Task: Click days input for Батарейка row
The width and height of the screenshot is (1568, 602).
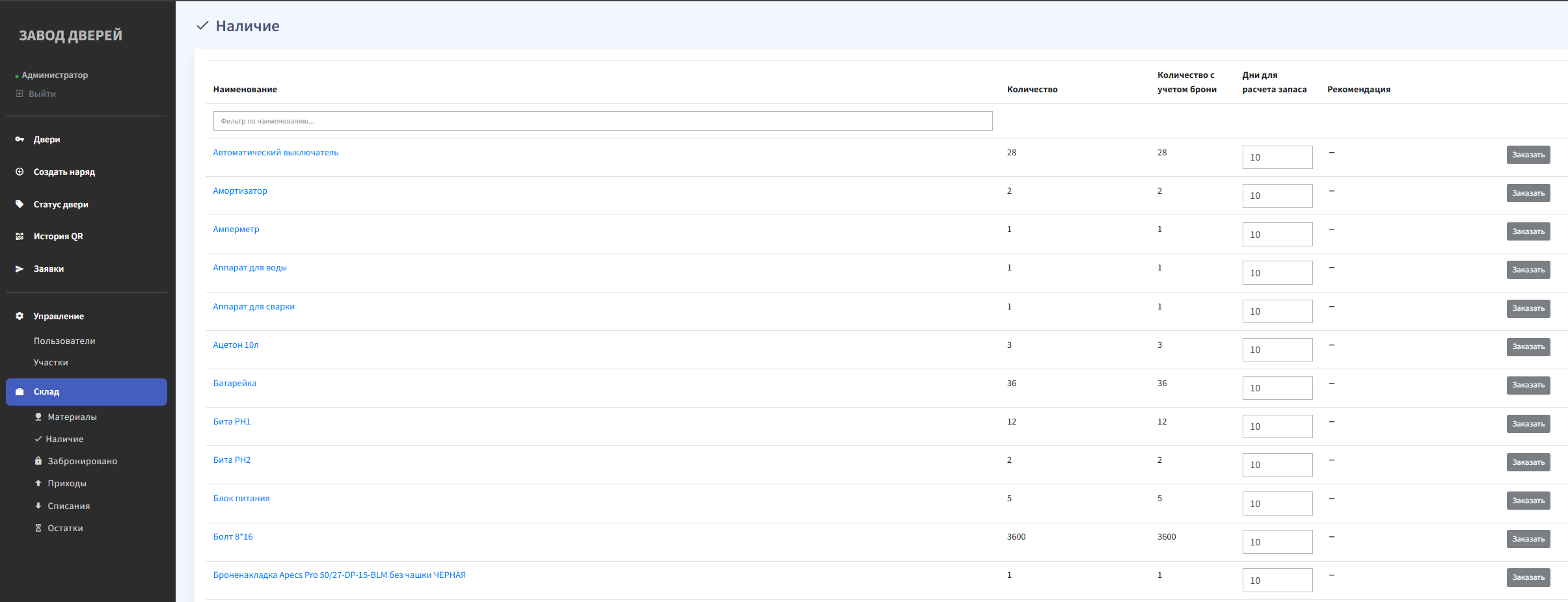Action: pos(1277,388)
